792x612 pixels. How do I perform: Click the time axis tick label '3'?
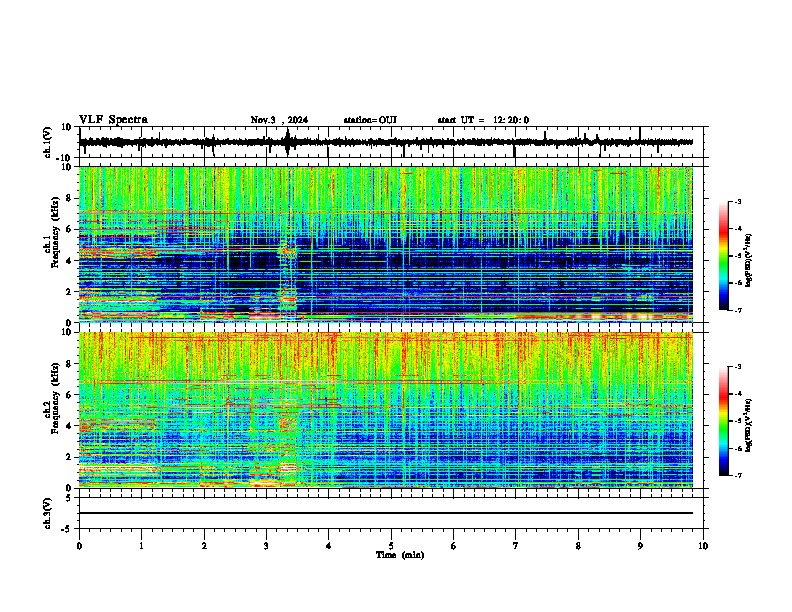tap(266, 546)
